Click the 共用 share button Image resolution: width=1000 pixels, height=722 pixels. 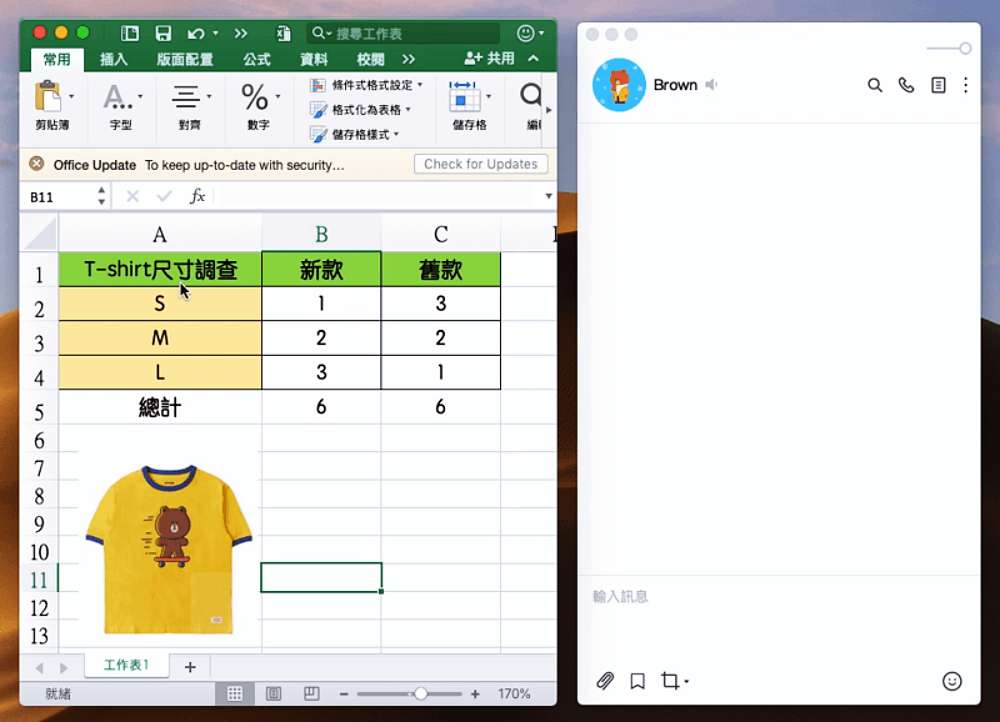(x=489, y=59)
